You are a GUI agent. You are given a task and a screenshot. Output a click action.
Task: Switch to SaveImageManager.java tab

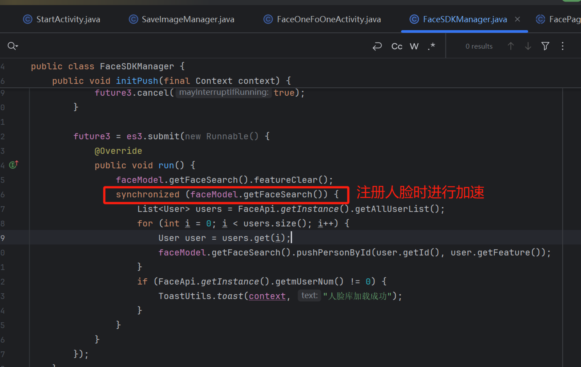tap(182, 19)
